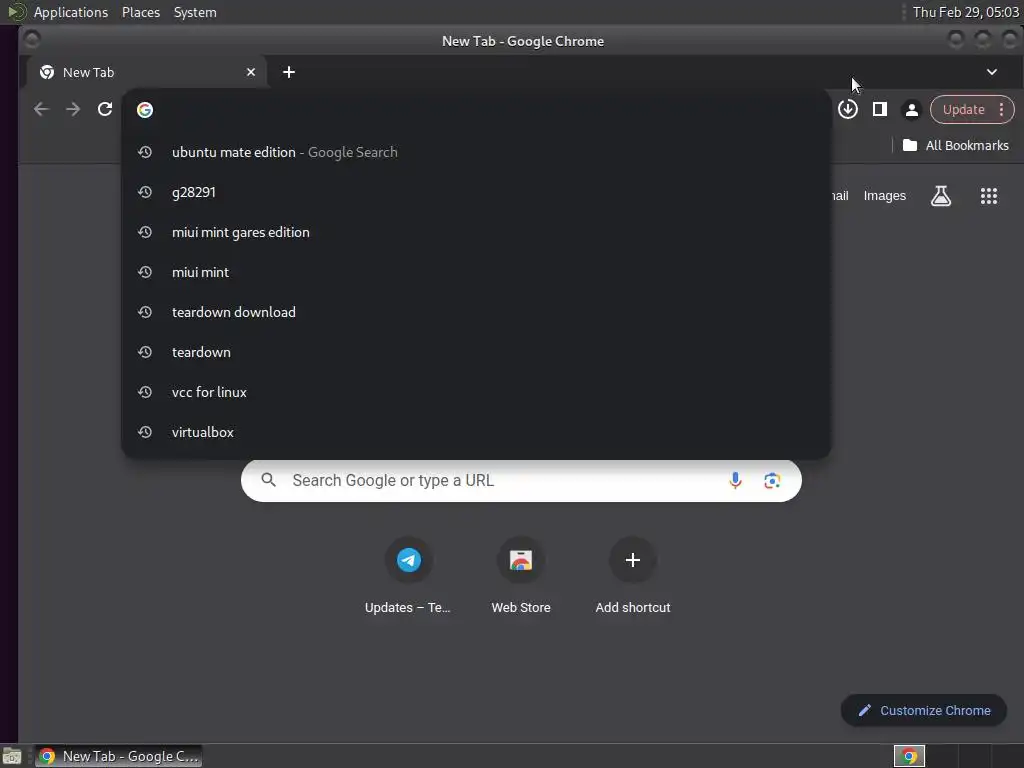
Task: Select suggestion g28291
Action: pos(476,192)
